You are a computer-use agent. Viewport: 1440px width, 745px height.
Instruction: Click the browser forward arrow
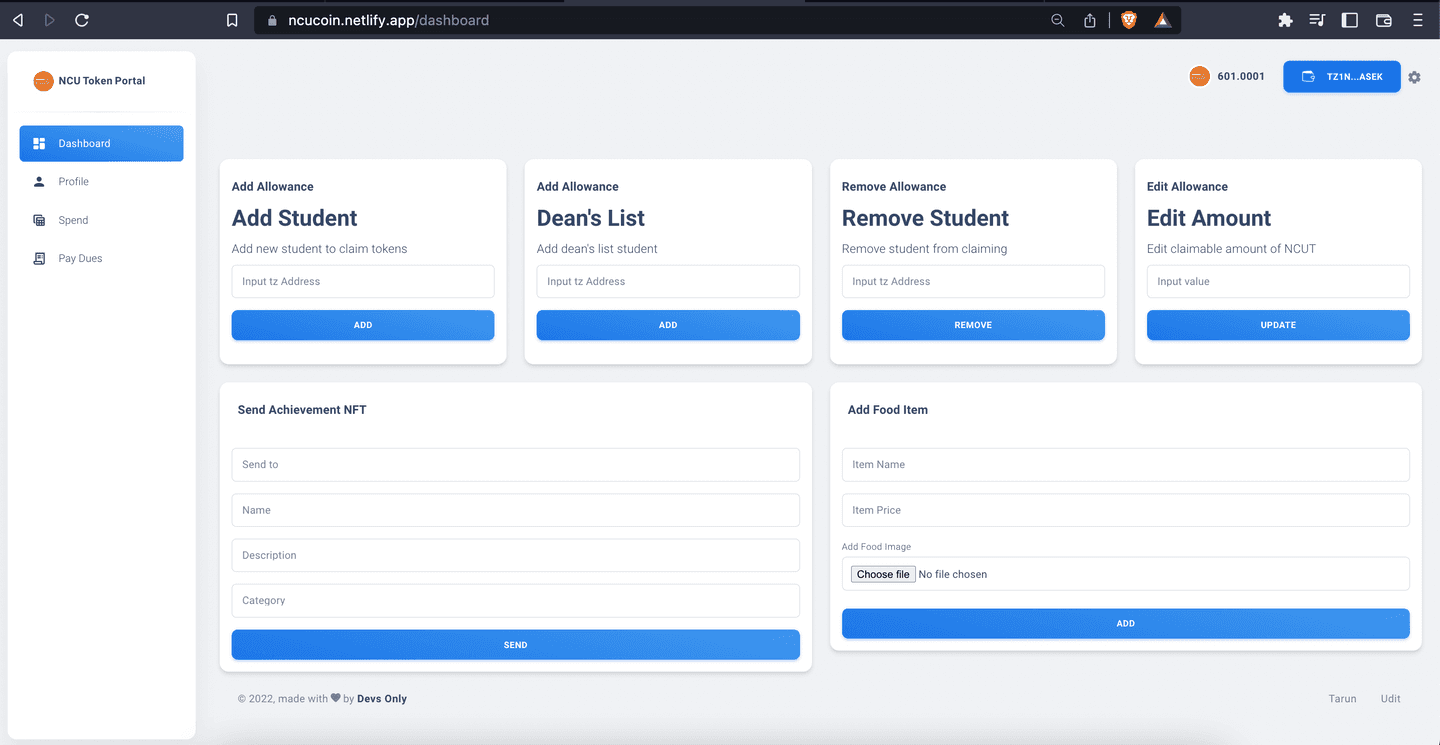(x=50, y=20)
